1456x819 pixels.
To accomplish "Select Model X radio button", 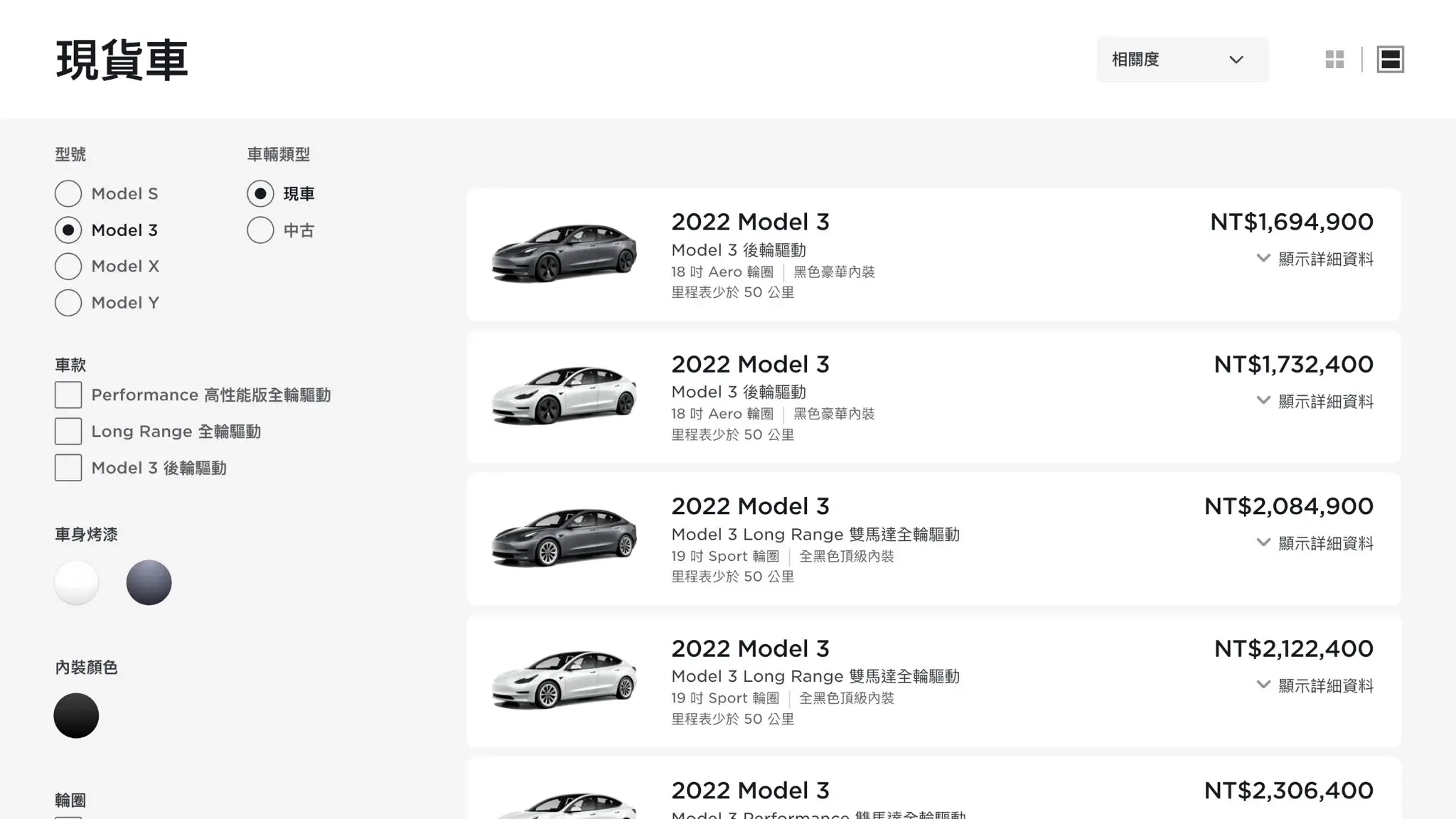I will (x=68, y=266).
